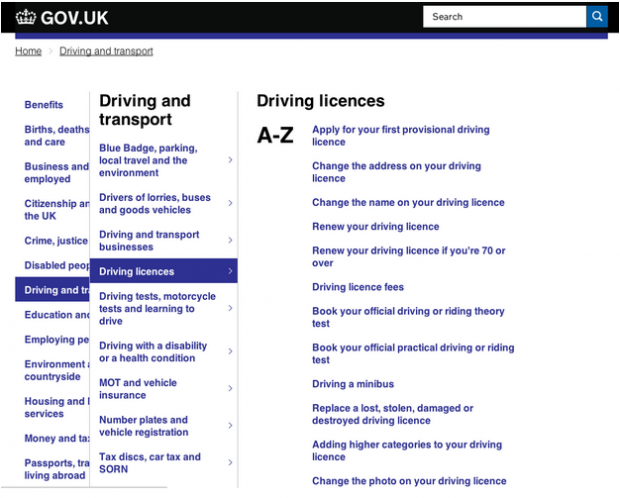Open Apply for your first provisional driving licence
This screenshot has height=498, width=620.
click(x=401, y=136)
